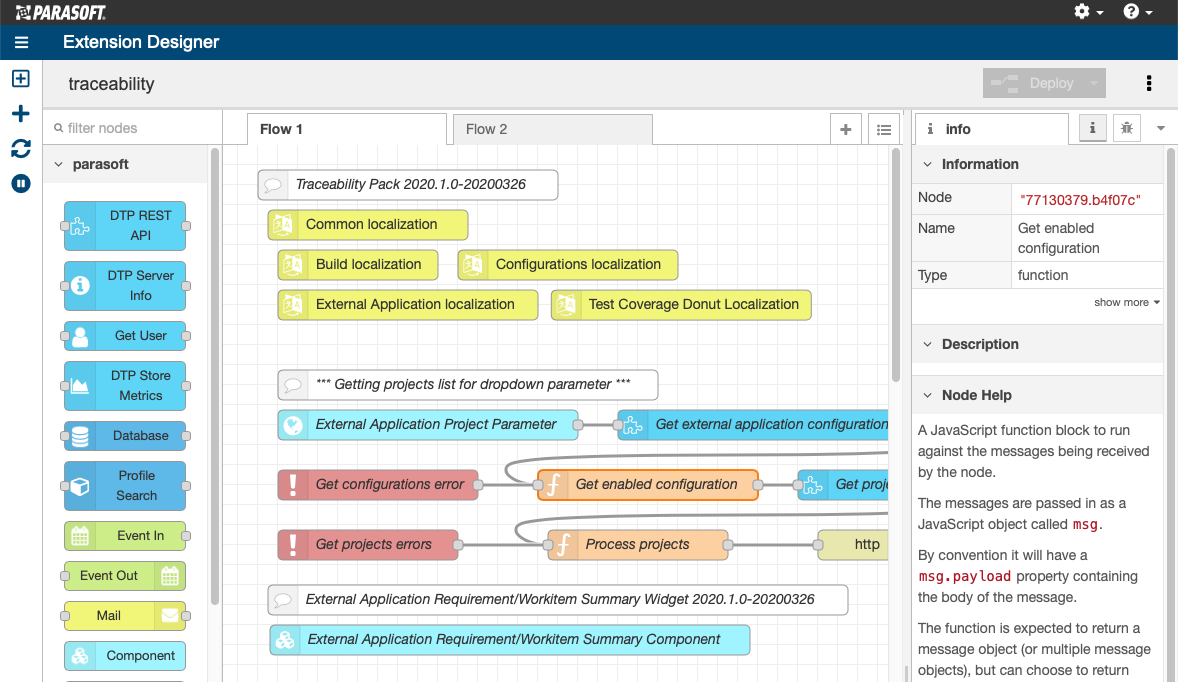1178x682 pixels.
Task: Click the blue plus icon in sidebar
Action: [x=21, y=113]
